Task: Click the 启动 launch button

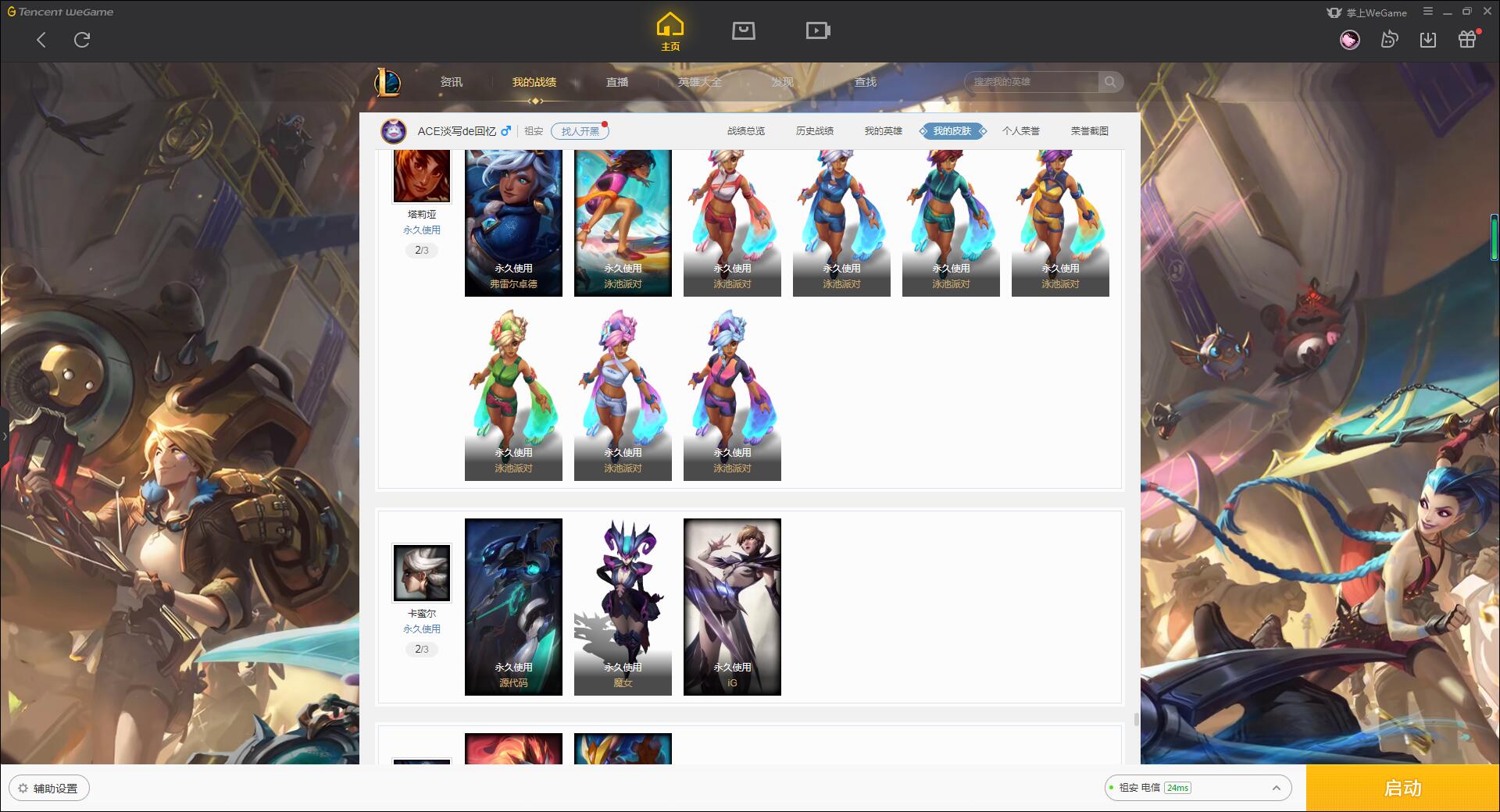Action: click(x=1402, y=789)
